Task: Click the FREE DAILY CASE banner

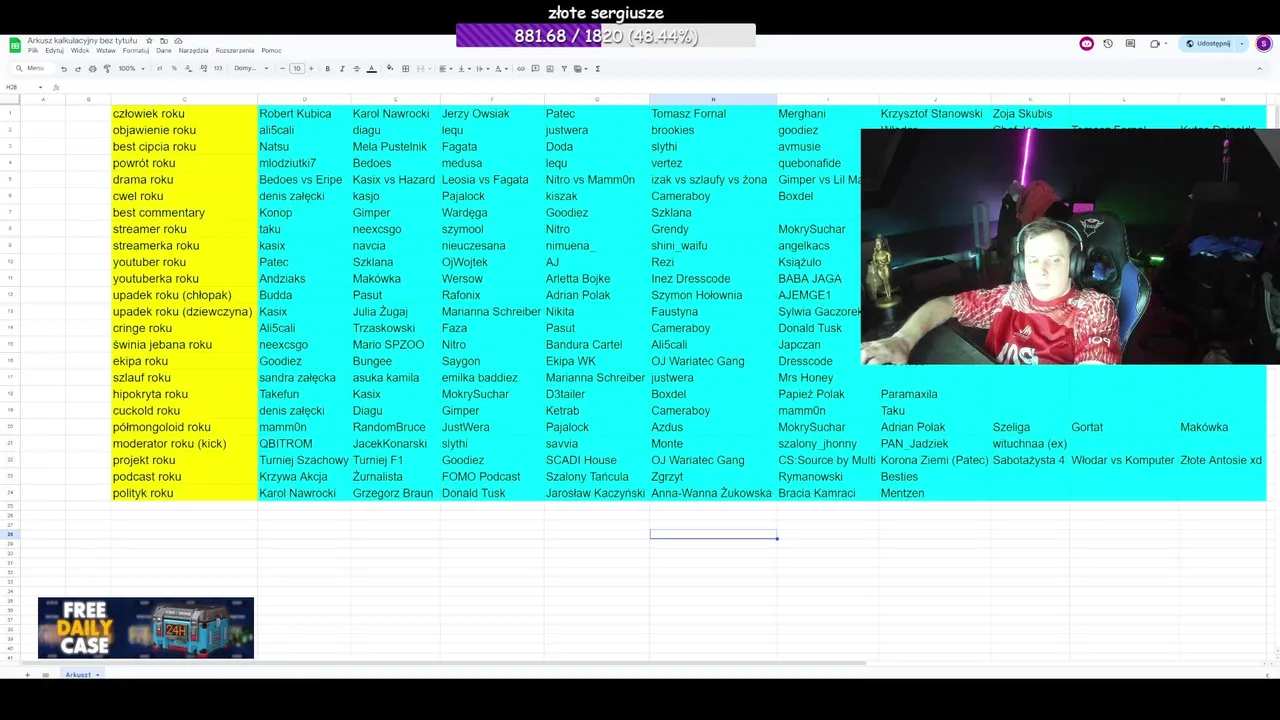Action: (x=146, y=628)
